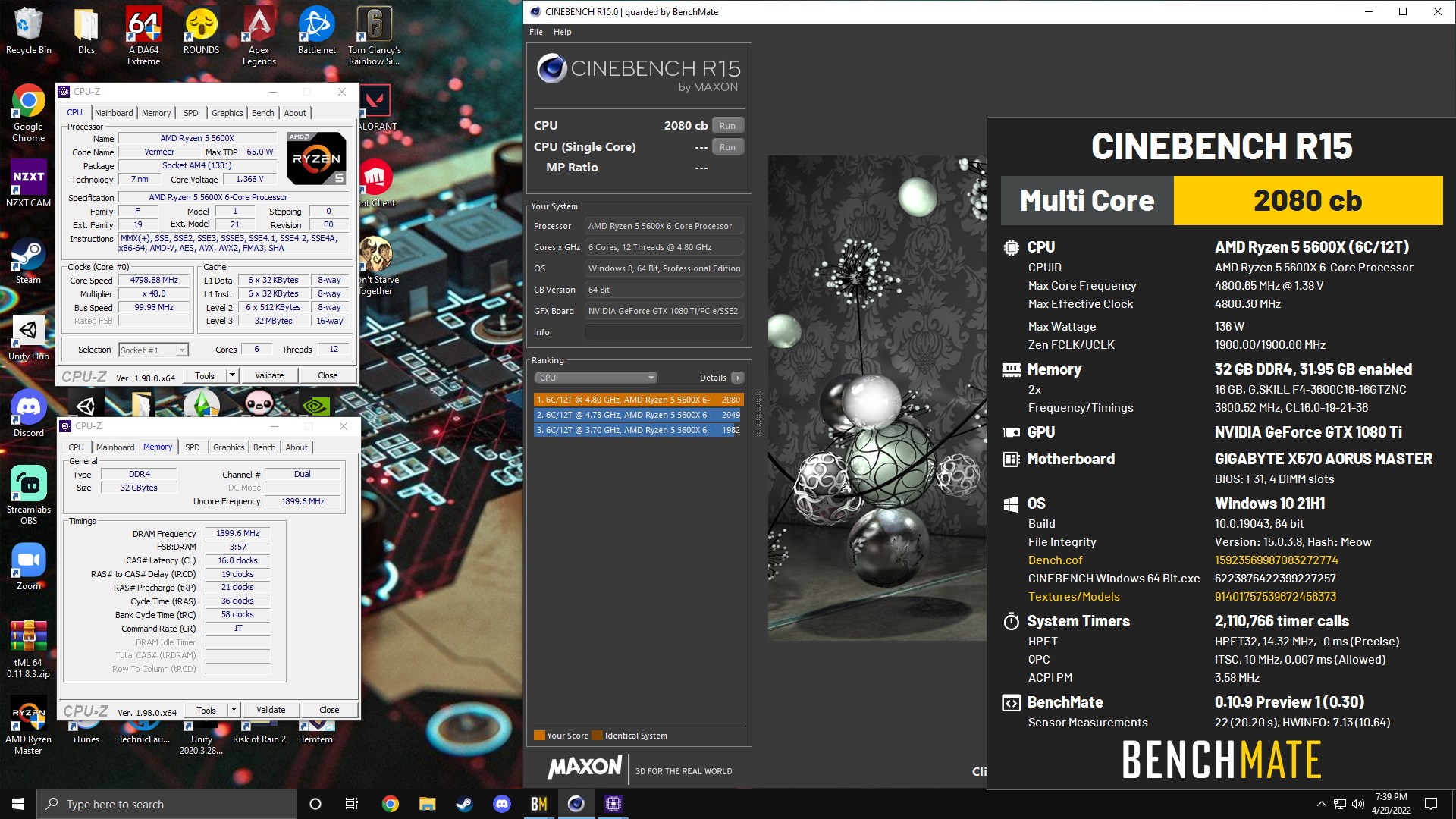Open Windows Start menu
The image size is (1456, 819).
(18, 804)
